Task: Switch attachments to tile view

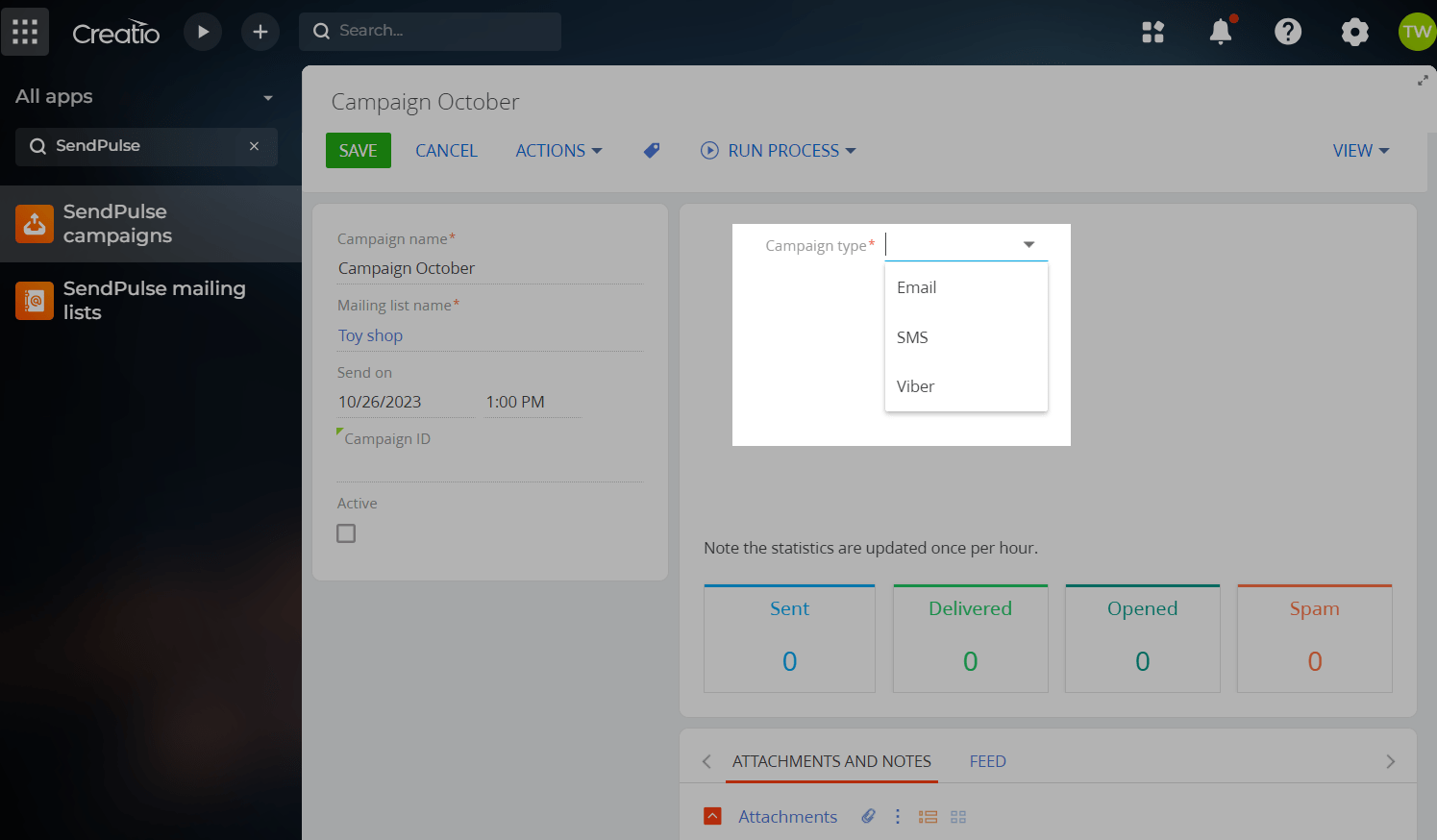Action: pyautogui.click(x=958, y=817)
